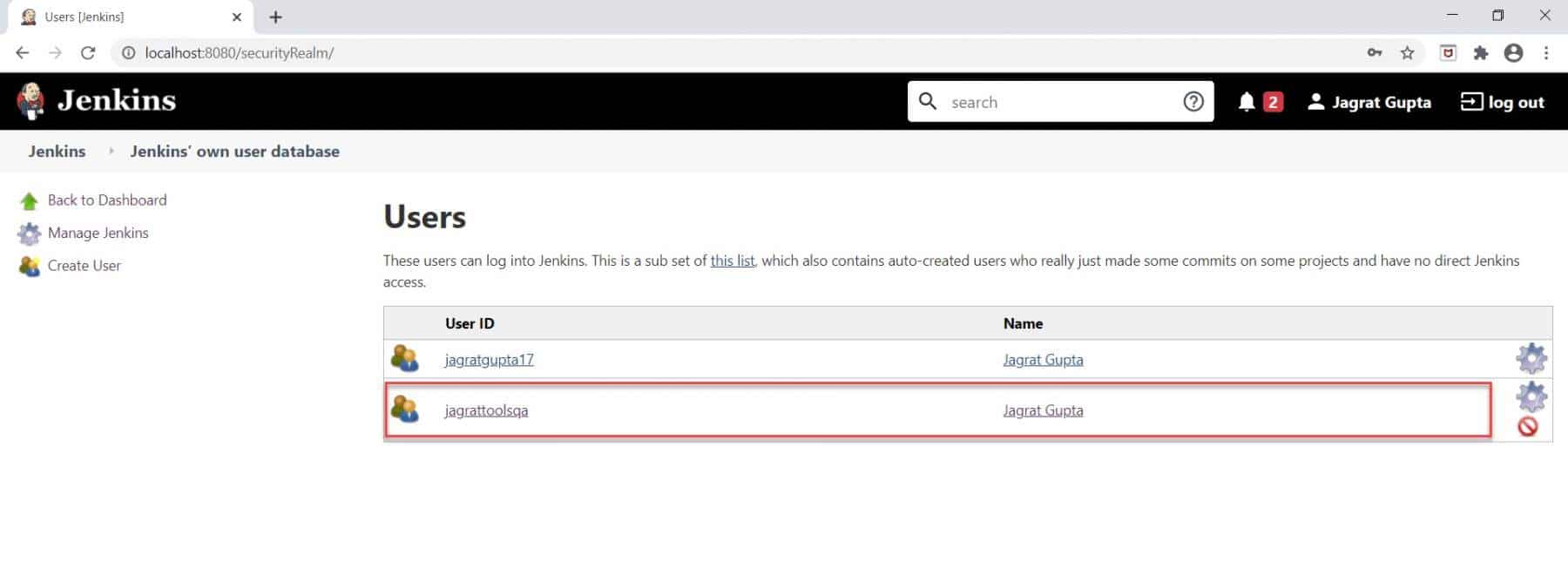Go Back to Dashboard
This screenshot has width=1568, height=569.
[107, 200]
